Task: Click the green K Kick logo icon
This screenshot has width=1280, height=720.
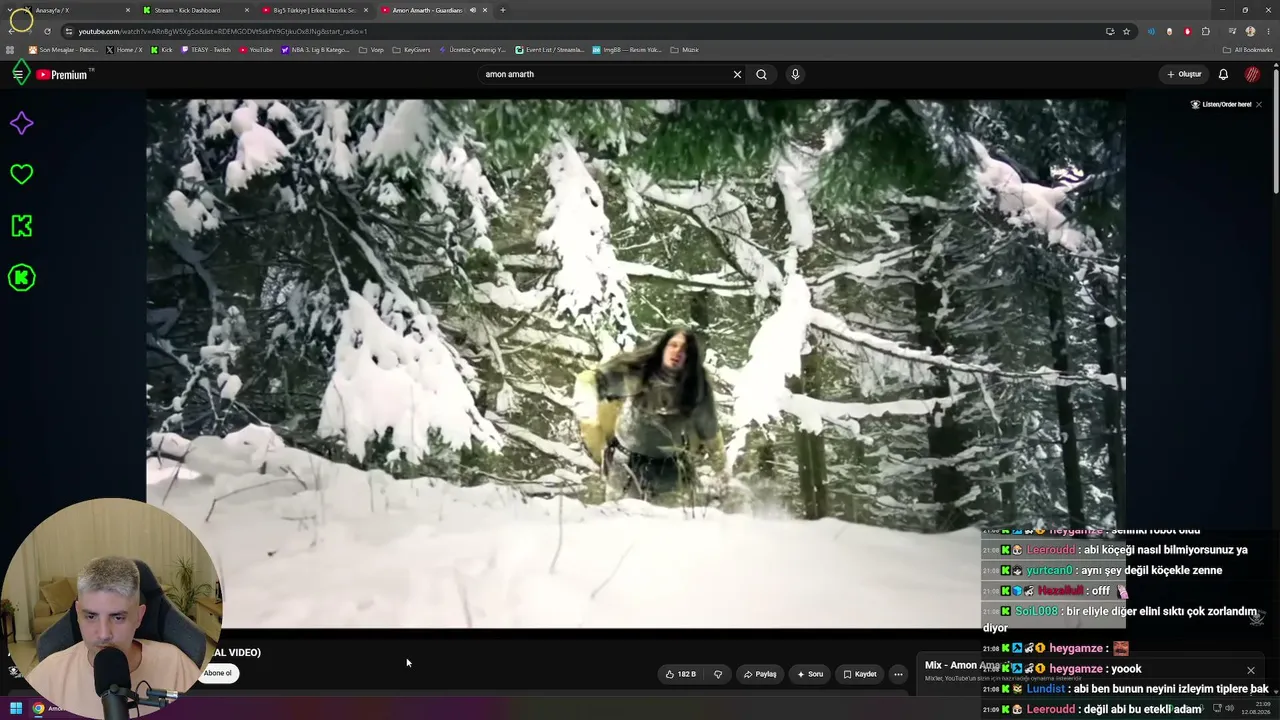Action: coord(21,226)
